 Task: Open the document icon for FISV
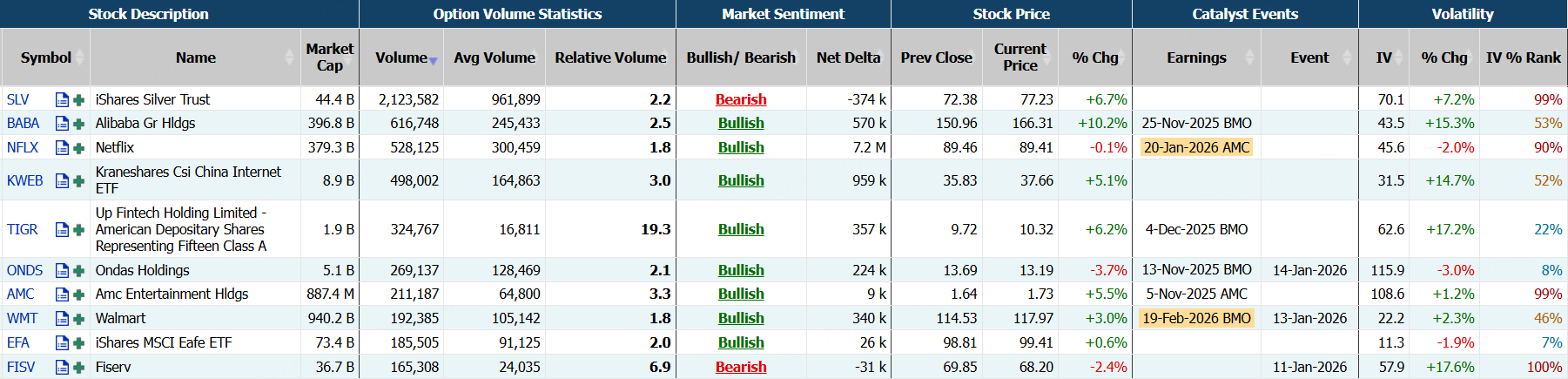62,368
